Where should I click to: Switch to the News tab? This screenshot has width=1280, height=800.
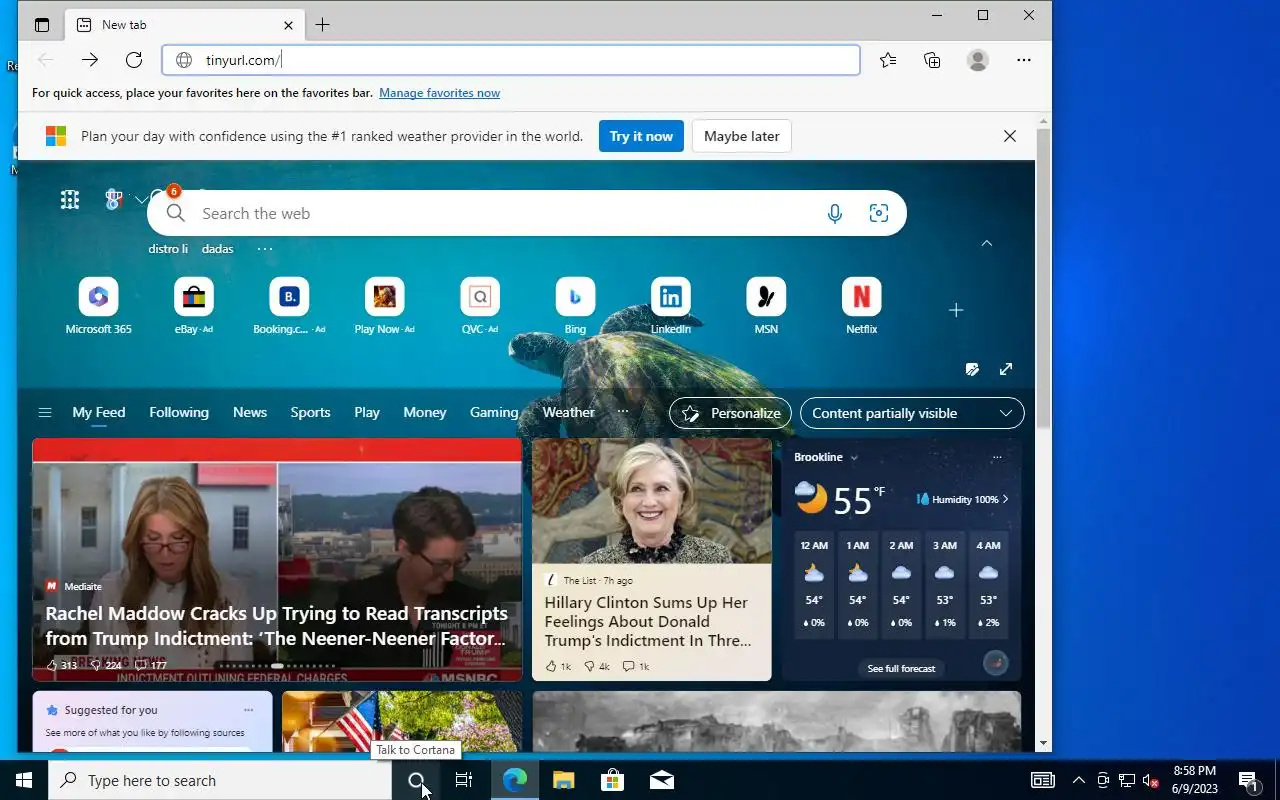point(250,412)
